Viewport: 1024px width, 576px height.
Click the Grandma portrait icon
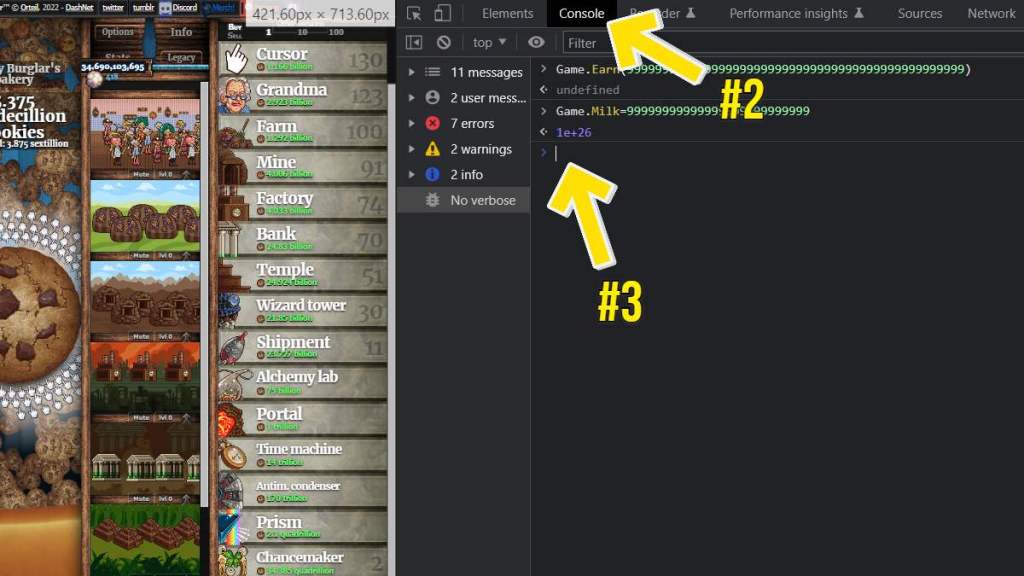click(234, 95)
